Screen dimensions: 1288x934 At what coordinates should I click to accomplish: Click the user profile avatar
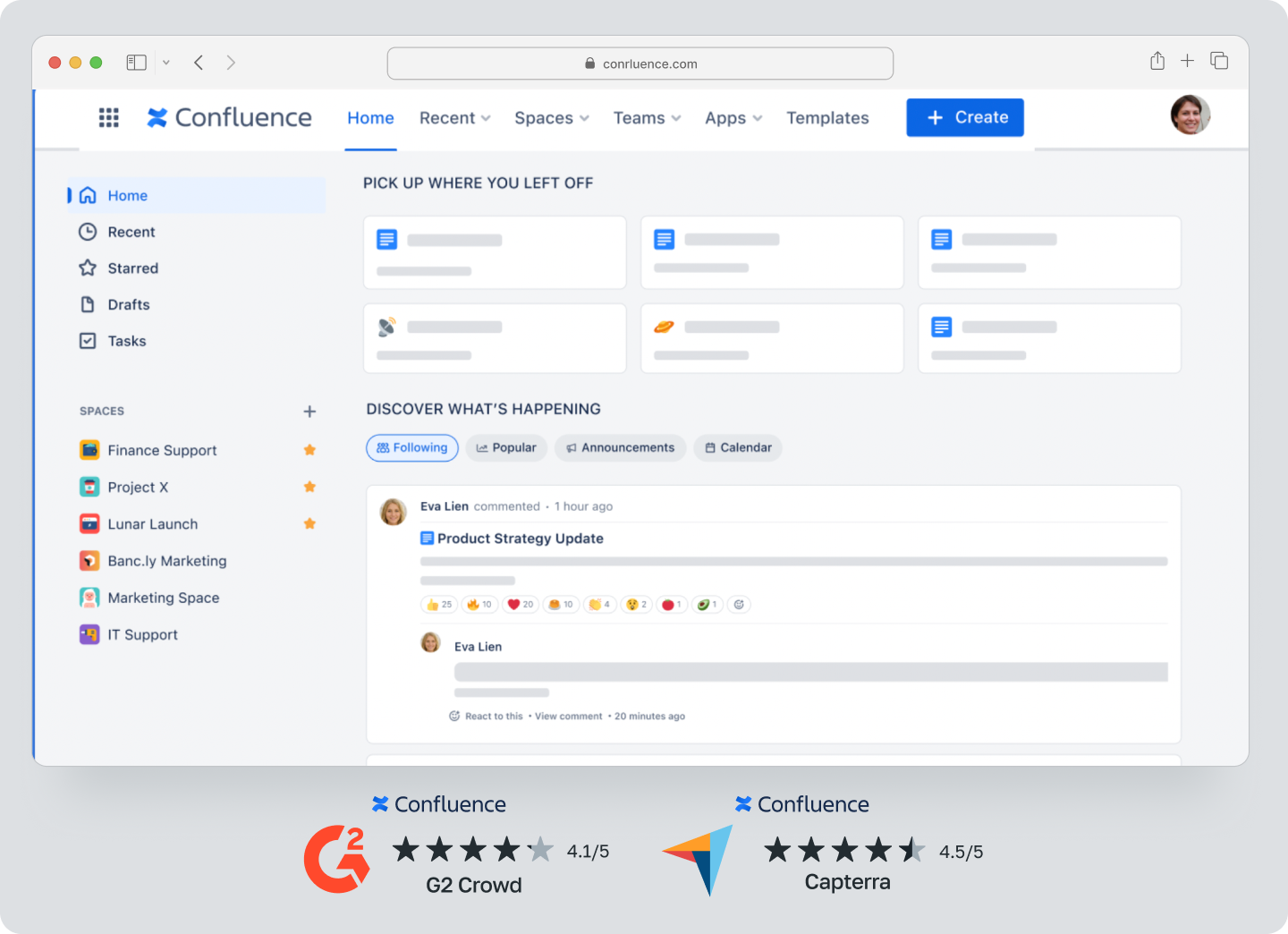click(x=1190, y=115)
